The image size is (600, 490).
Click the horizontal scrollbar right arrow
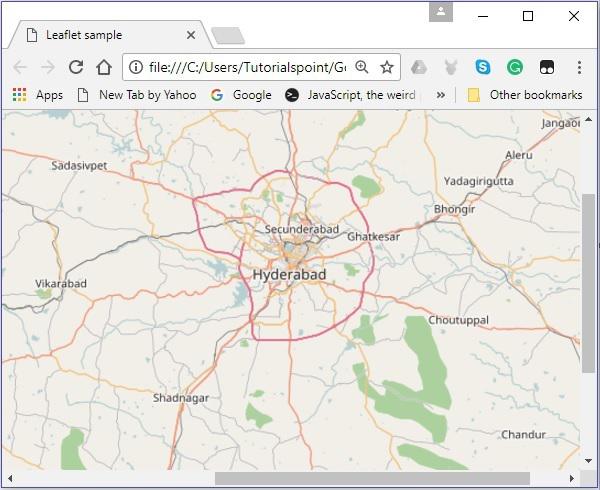click(572, 479)
